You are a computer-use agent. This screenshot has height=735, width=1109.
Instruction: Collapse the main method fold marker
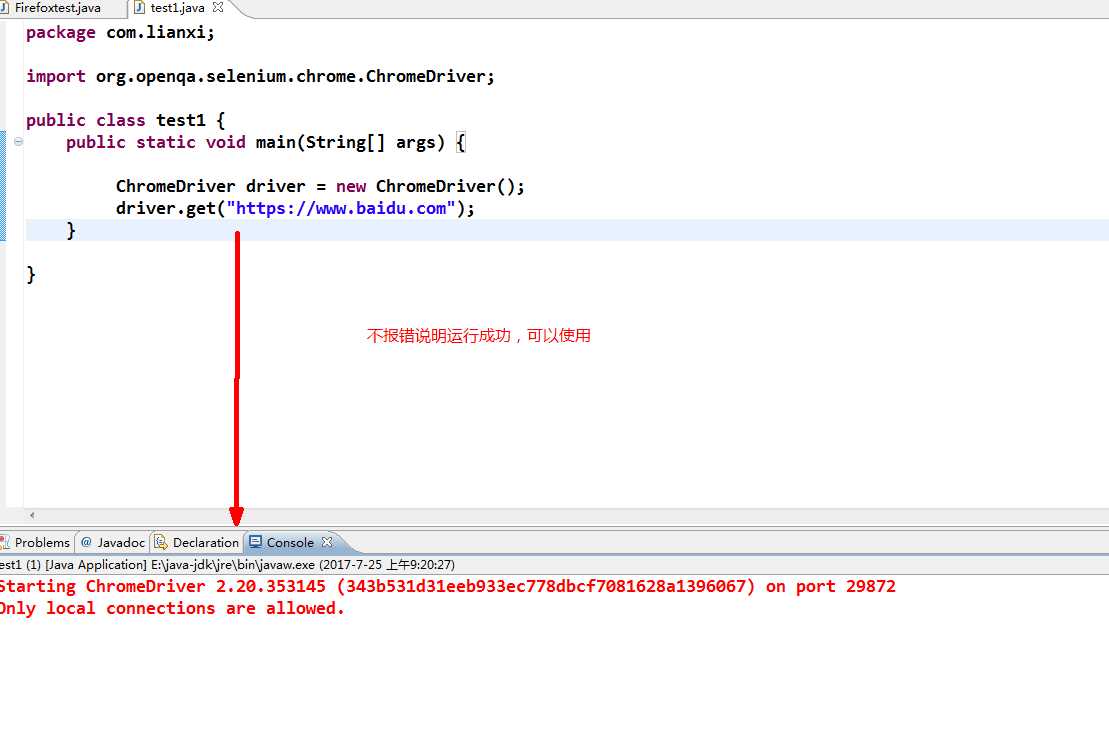18,141
